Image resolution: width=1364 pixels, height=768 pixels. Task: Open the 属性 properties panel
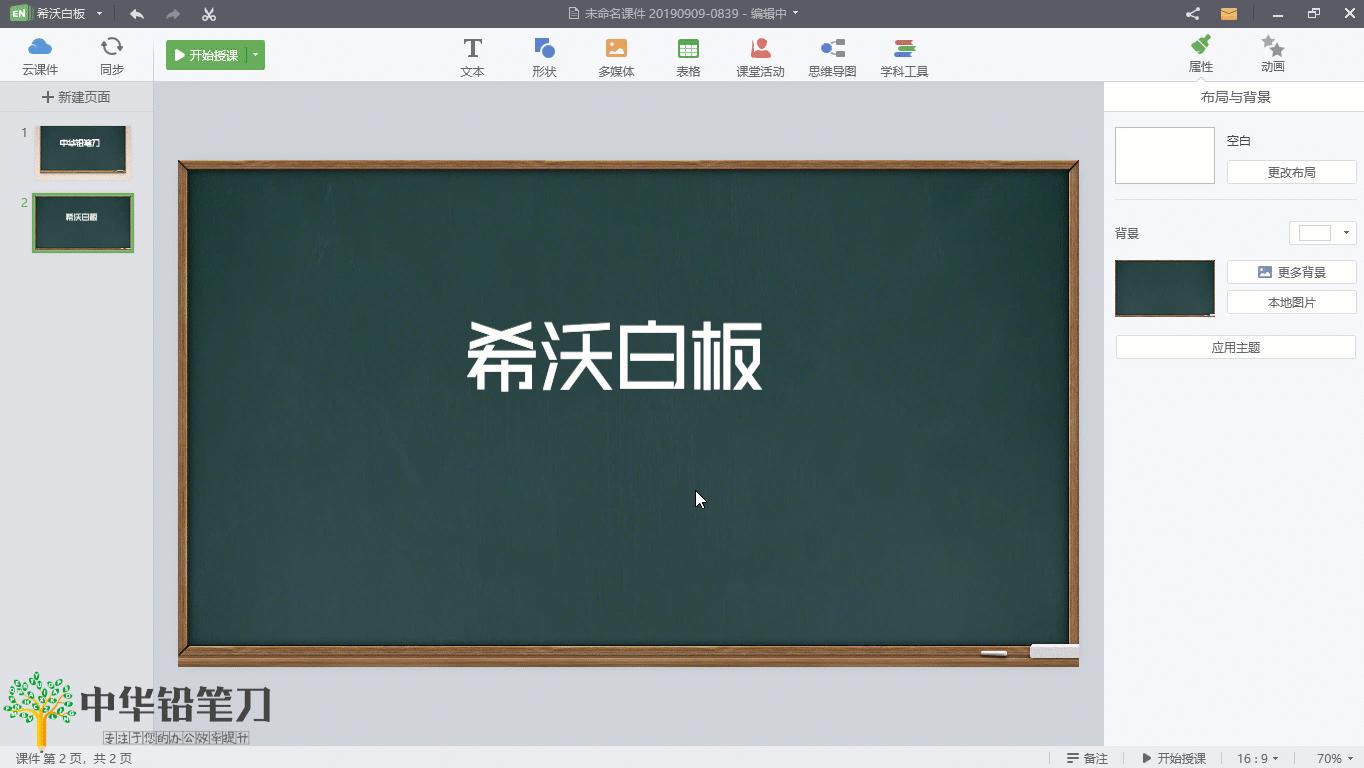1199,55
